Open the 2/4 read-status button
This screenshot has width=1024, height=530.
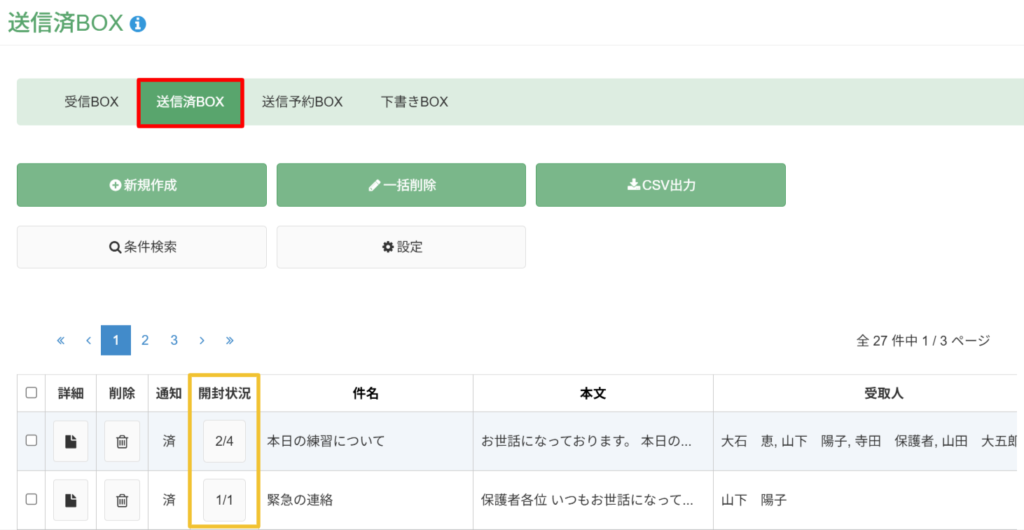tap(224, 441)
